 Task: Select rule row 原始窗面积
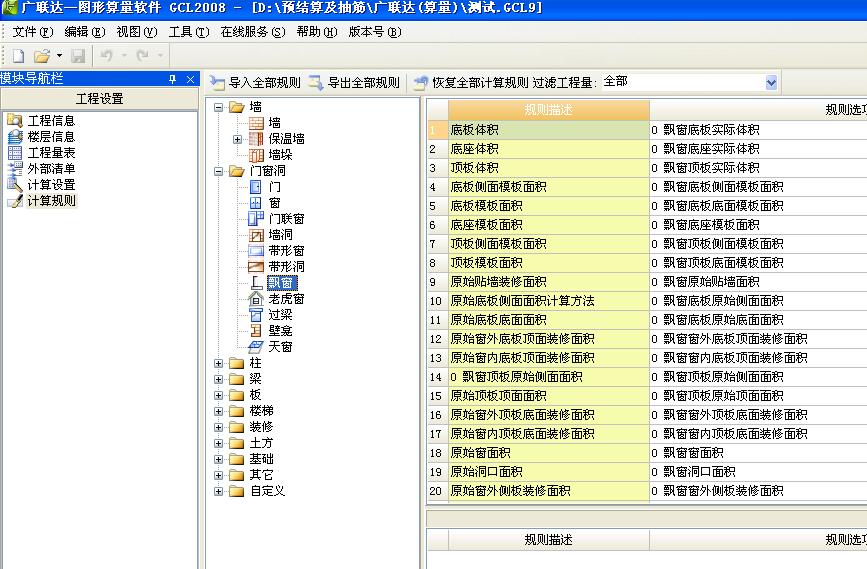click(x=549, y=453)
